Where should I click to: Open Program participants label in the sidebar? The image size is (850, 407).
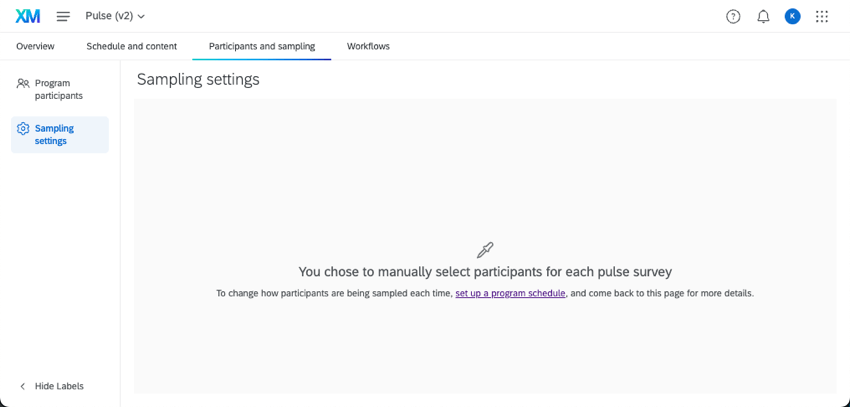[59, 90]
